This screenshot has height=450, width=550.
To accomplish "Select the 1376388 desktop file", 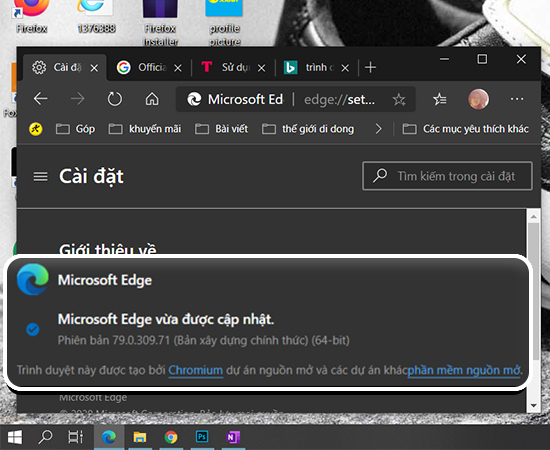I will pyautogui.click(x=96, y=16).
